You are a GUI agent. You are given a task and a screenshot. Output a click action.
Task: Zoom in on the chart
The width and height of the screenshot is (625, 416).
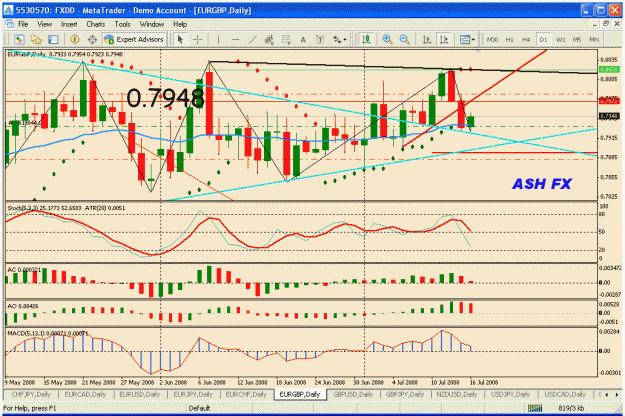pyautogui.click(x=387, y=39)
